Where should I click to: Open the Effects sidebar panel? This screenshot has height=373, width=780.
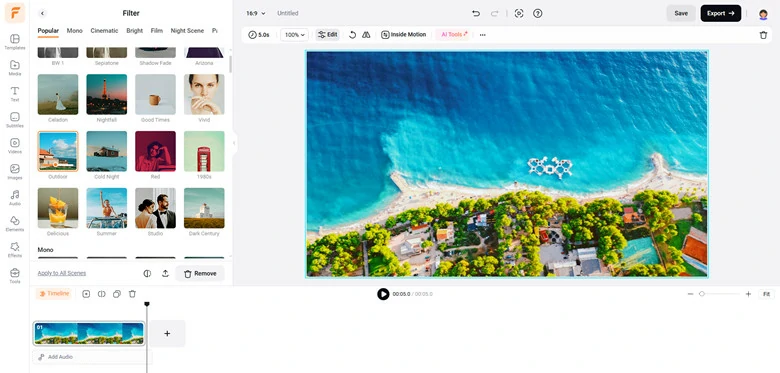point(15,249)
